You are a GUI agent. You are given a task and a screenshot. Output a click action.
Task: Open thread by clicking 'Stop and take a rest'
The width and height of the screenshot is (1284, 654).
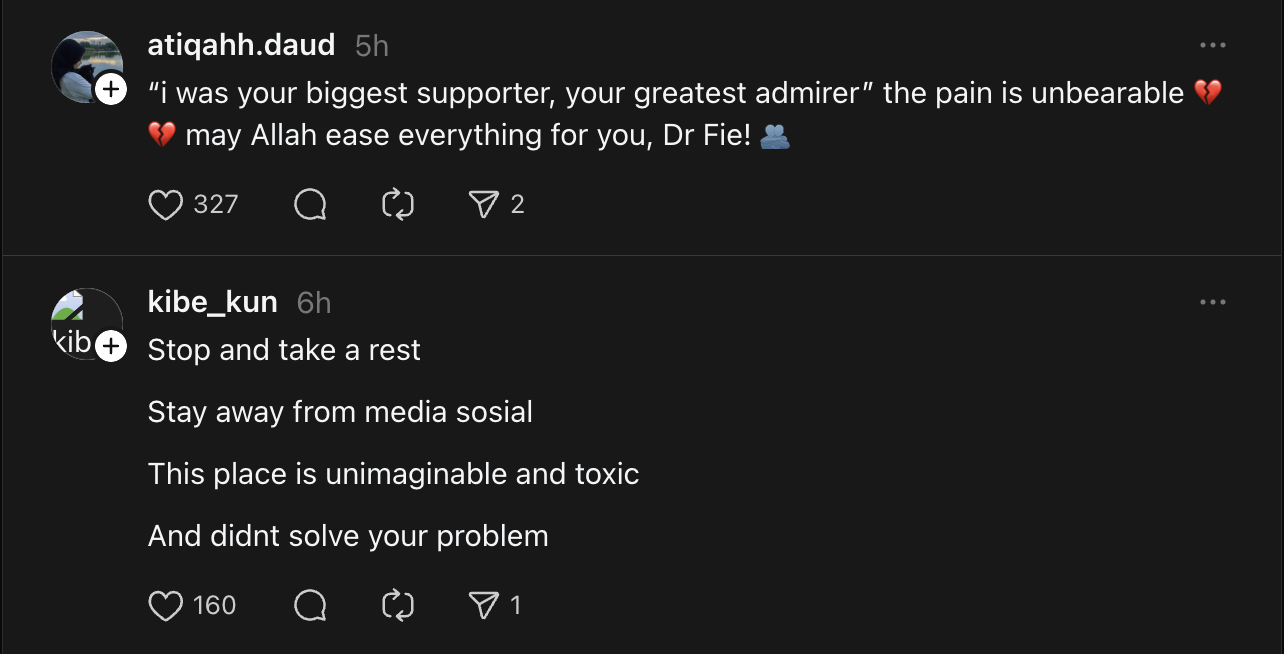tap(284, 350)
